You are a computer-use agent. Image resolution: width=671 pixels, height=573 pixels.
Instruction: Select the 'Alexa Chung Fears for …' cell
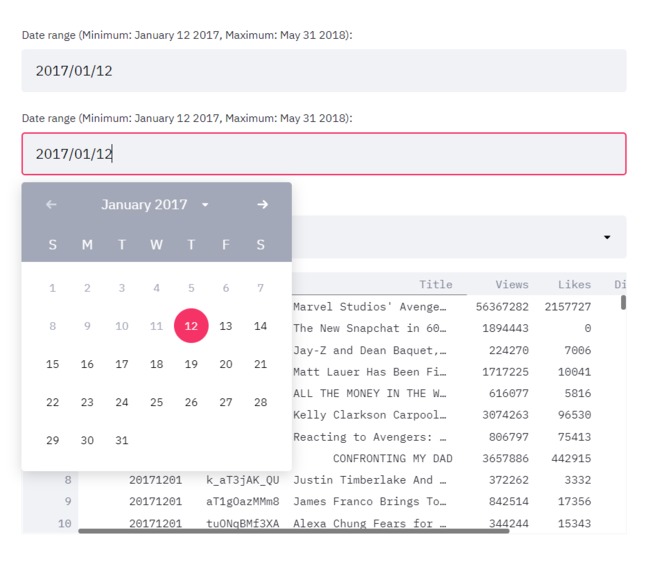370,523
